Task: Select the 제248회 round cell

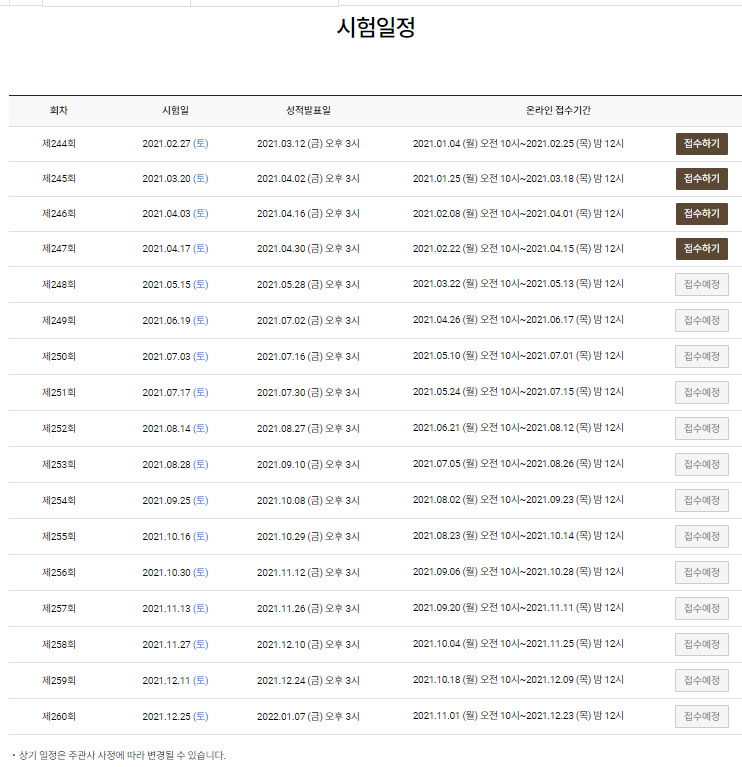Action: tap(59, 284)
